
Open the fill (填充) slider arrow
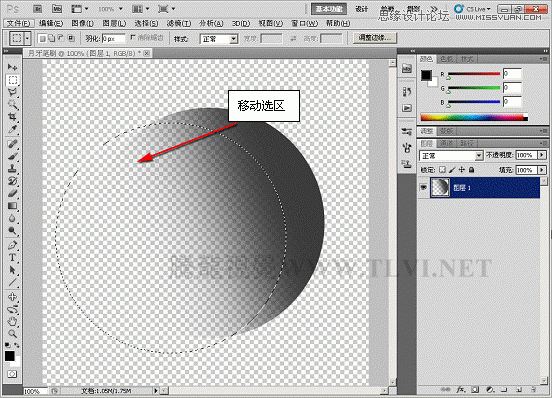point(542,170)
